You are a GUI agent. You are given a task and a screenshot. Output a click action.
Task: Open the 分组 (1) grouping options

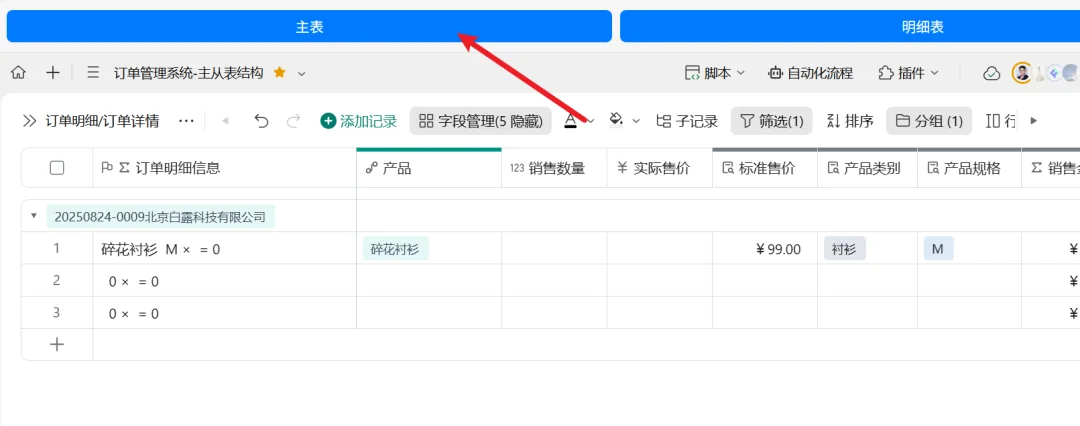coord(928,121)
